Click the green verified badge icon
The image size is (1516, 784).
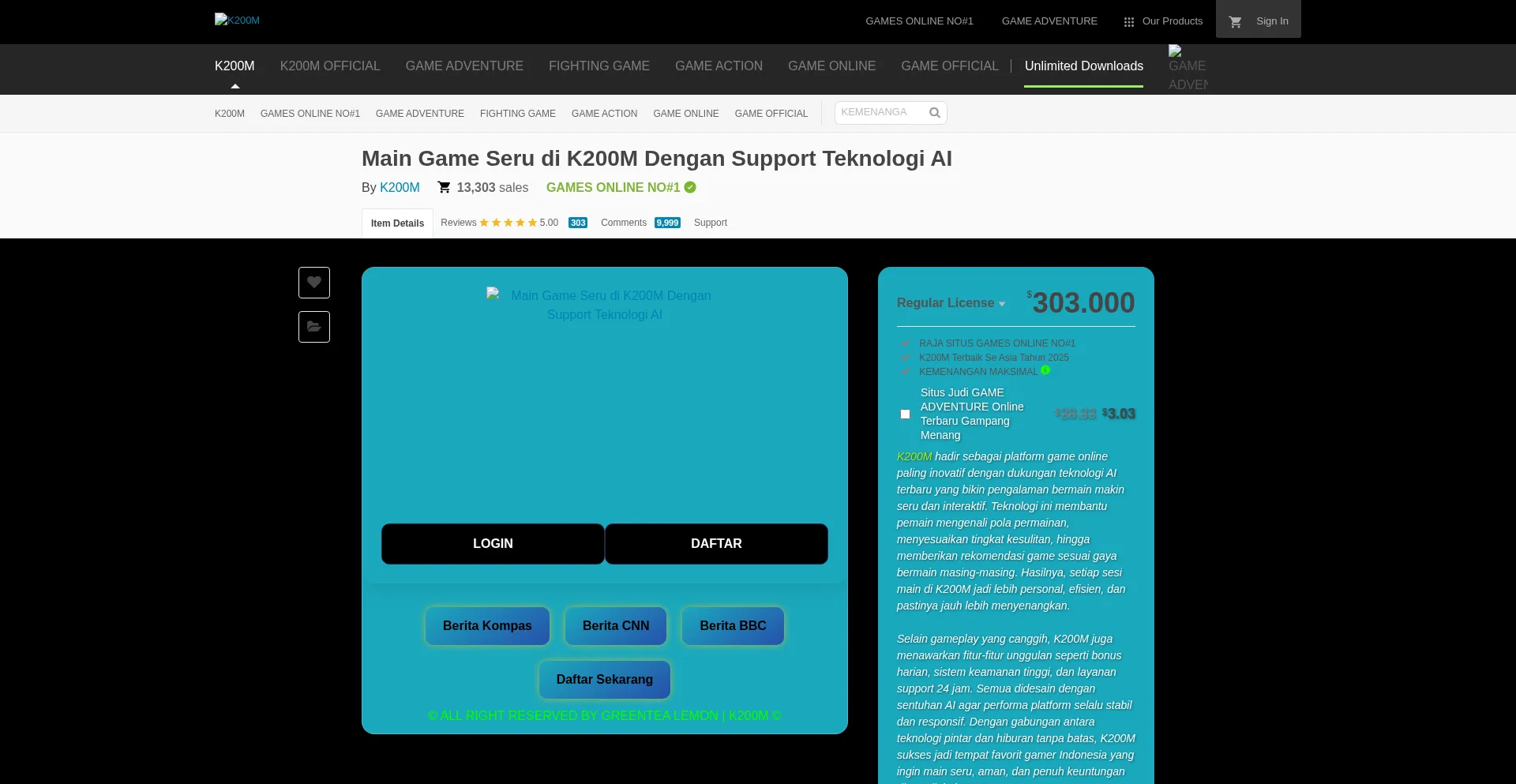690,187
